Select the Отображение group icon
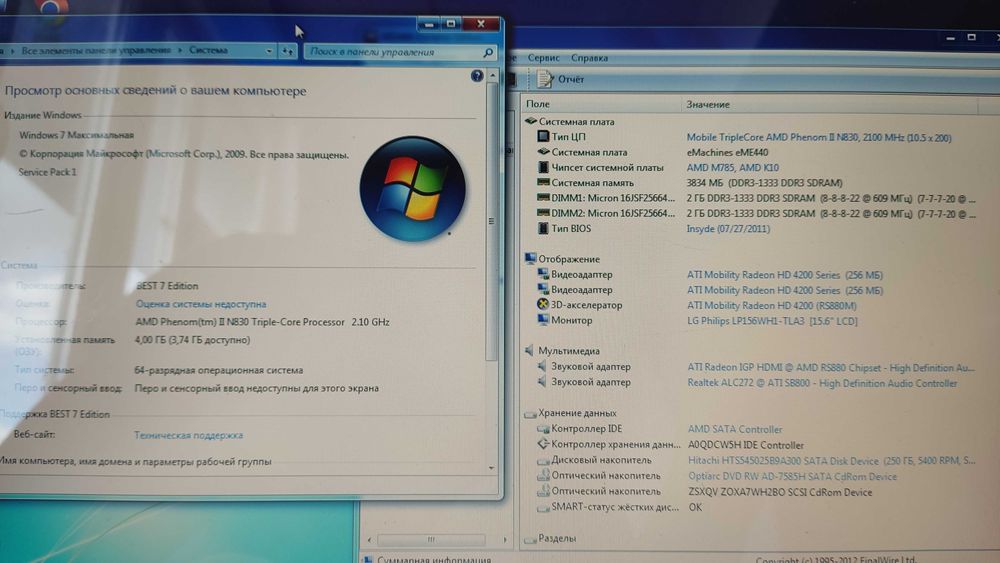The width and height of the screenshot is (1000, 563). tap(530, 259)
